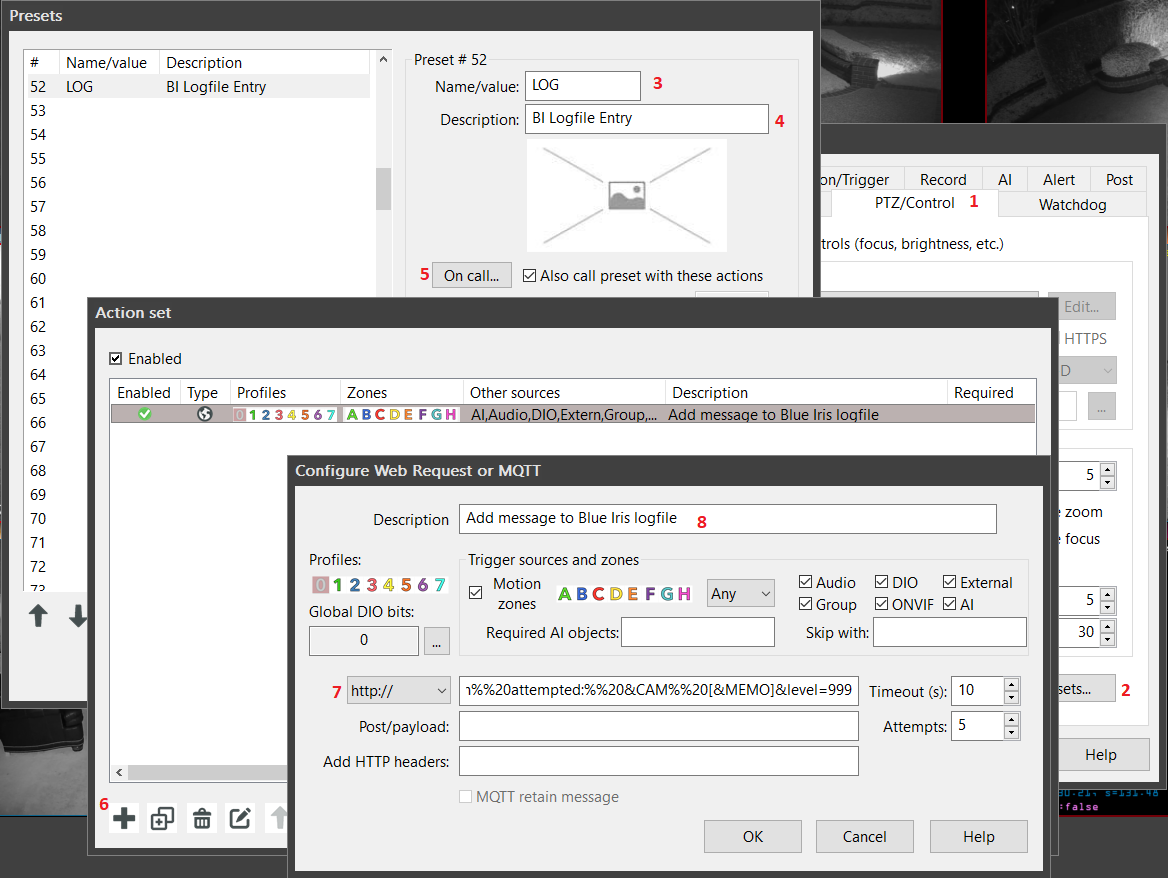Viewport: 1168px width, 878px height.
Task: Click the ellipsis button beside Global DIO bits
Action: pos(436,640)
